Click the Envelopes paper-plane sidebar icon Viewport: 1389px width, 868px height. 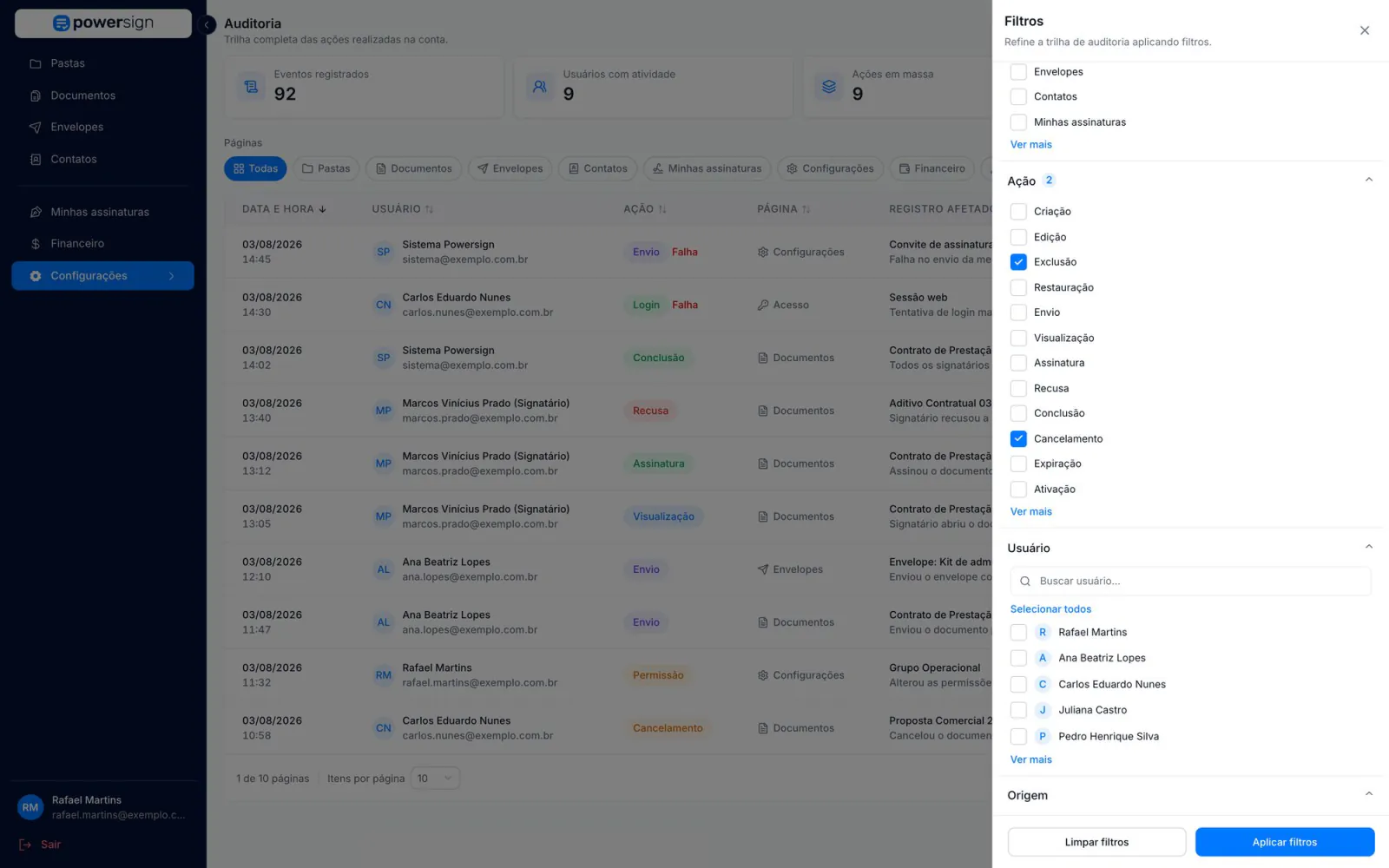[36, 128]
